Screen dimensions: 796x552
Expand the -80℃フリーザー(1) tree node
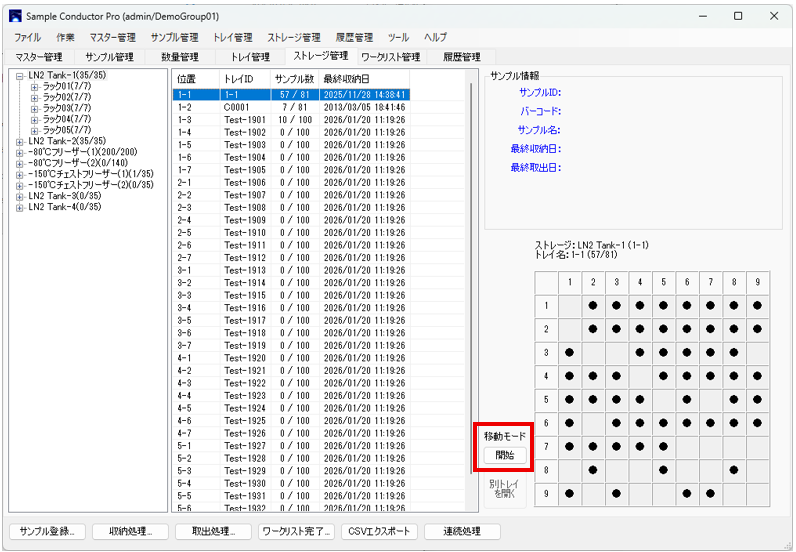pos(20,152)
